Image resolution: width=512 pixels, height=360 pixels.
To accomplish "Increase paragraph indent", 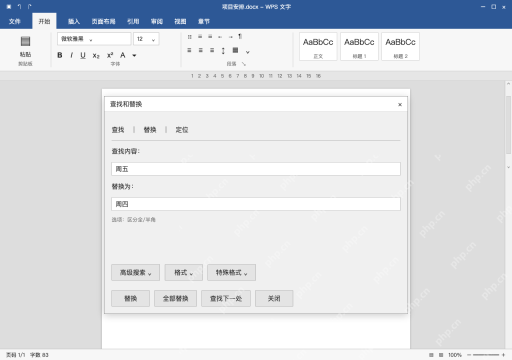I will (230, 37).
